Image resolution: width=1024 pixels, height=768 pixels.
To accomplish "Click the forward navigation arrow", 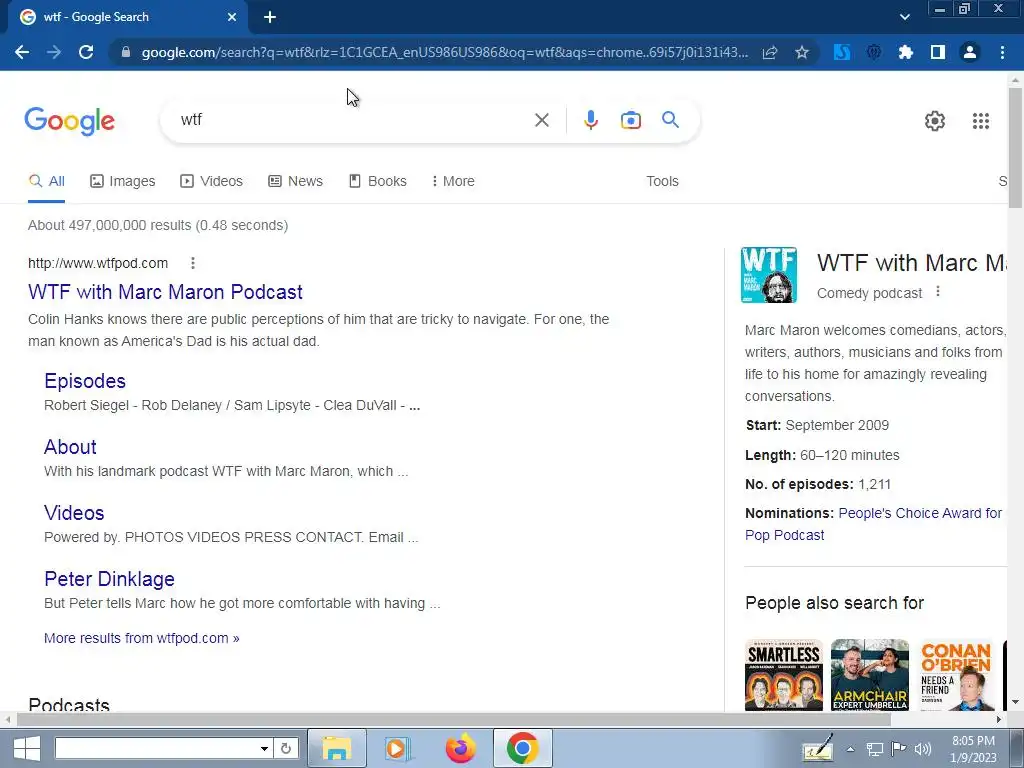I will pos(54,52).
